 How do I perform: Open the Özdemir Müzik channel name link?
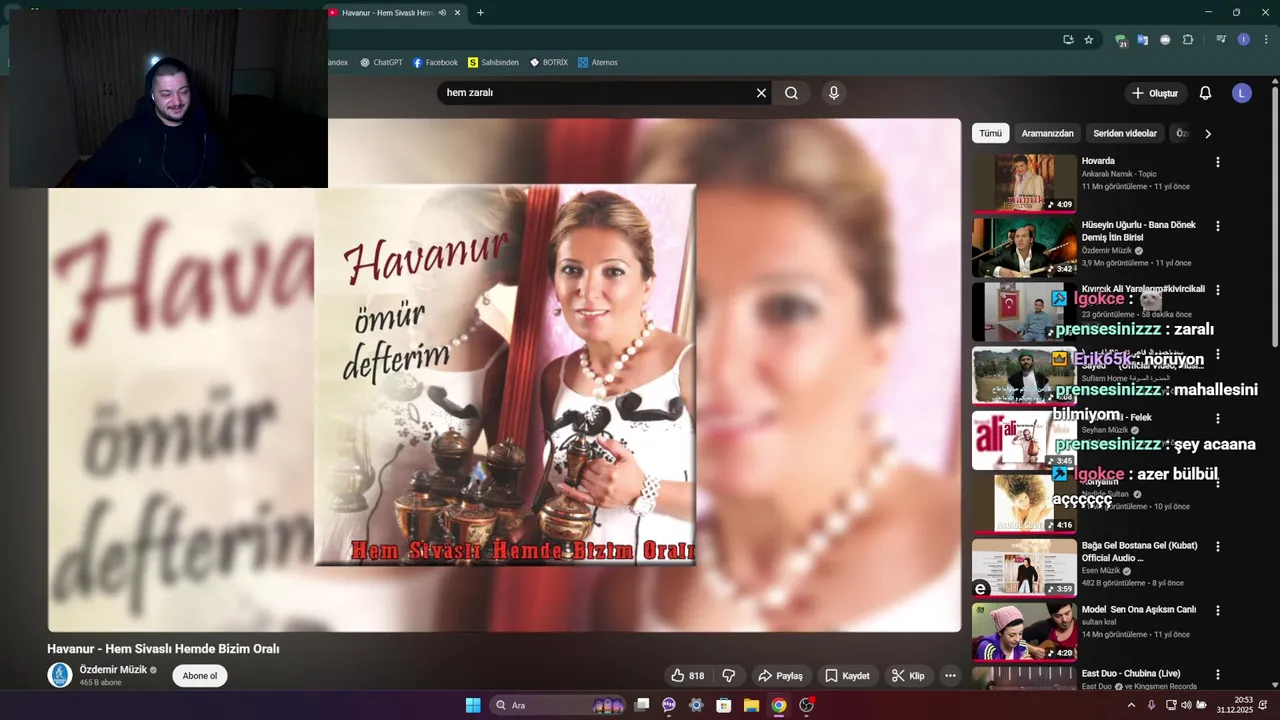pyautogui.click(x=113, y=670)
